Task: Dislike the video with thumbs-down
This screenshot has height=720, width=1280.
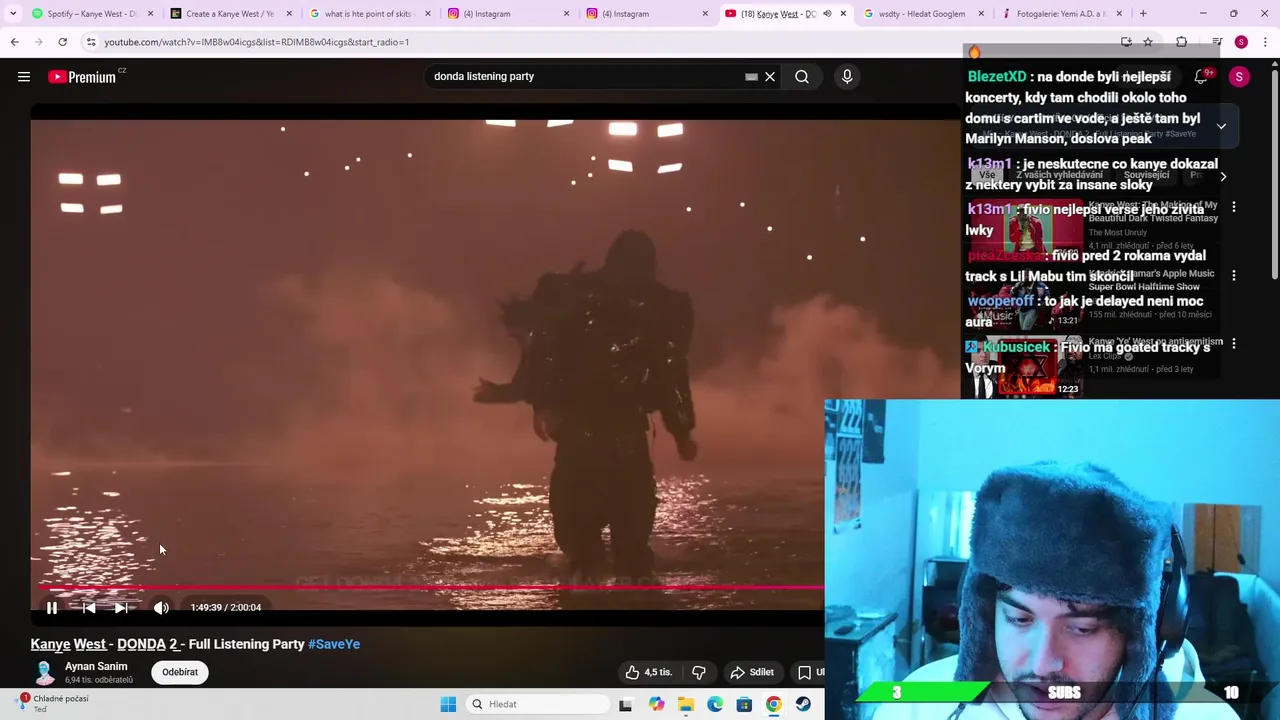Action: (x=699, y=672)
